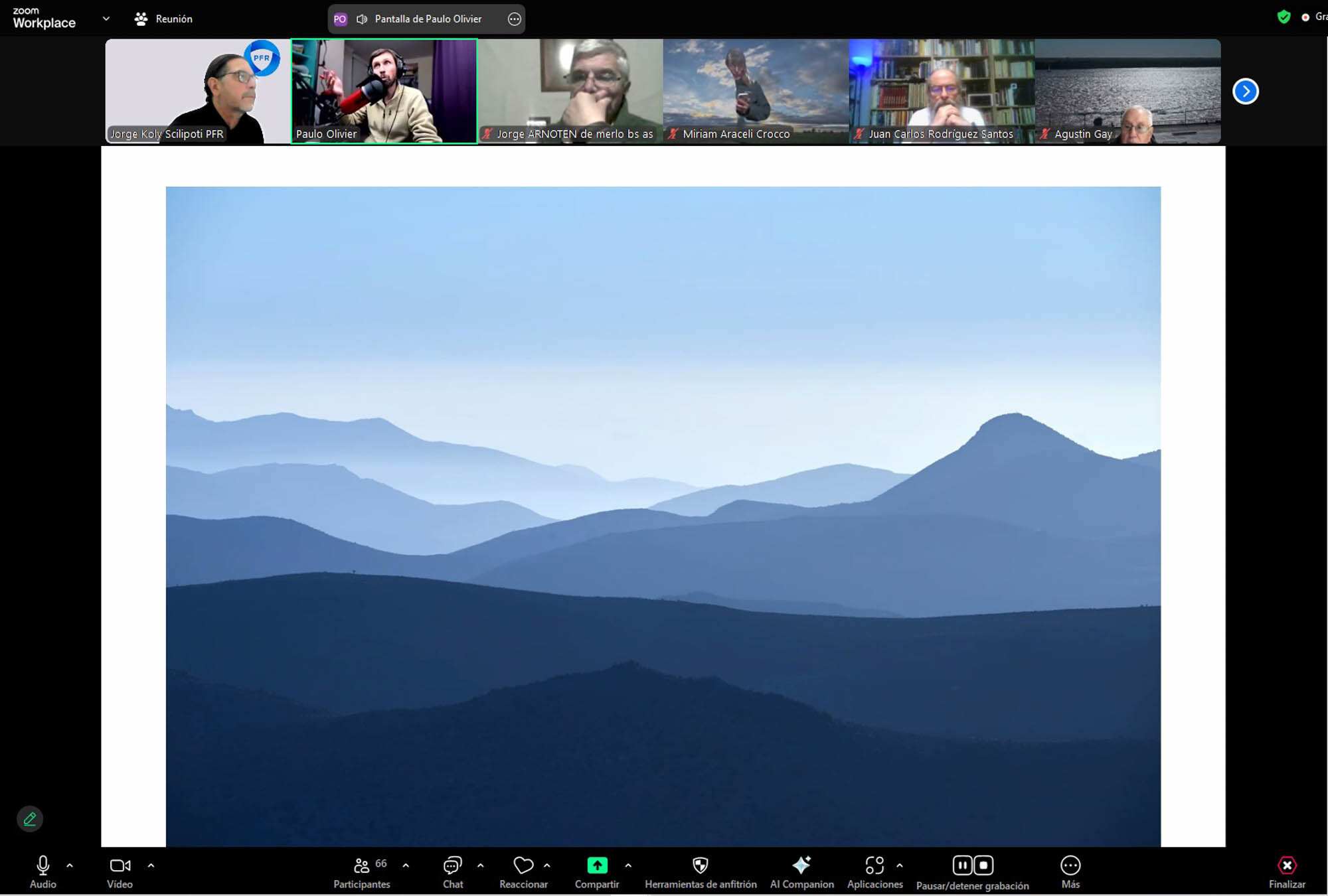Mute microphone with the Audio button
This screenshot has width=1328, height=896.
pyautogui.click(x=43, y=871)
